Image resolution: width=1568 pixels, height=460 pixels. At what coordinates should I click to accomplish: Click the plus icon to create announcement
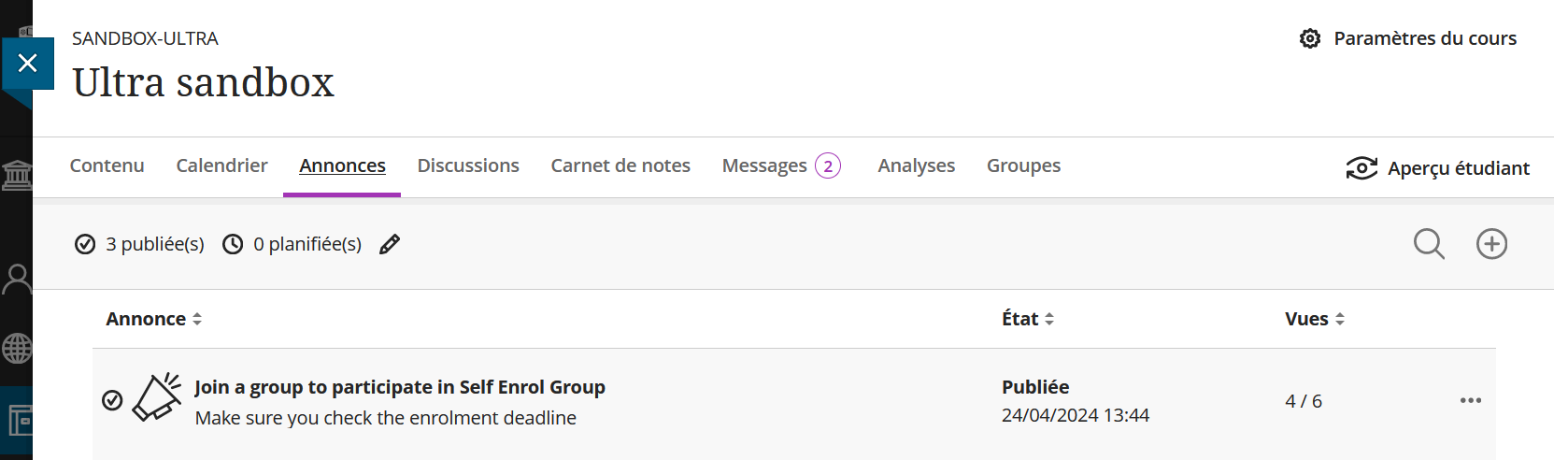[x=1491, y=244]
